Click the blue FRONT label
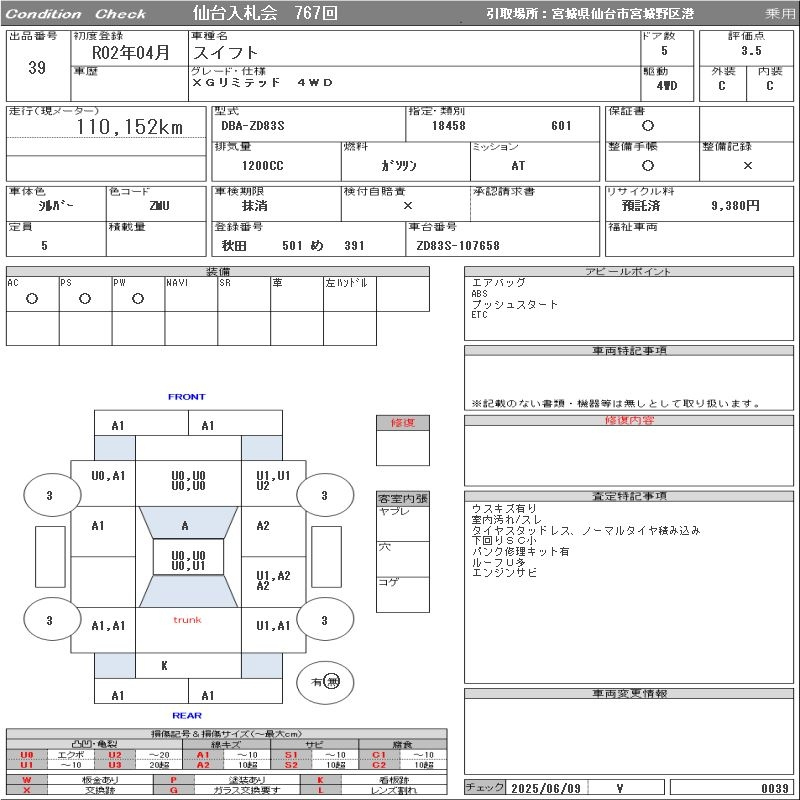This screenshot has height=800, width=800. [x=187, y=396]
